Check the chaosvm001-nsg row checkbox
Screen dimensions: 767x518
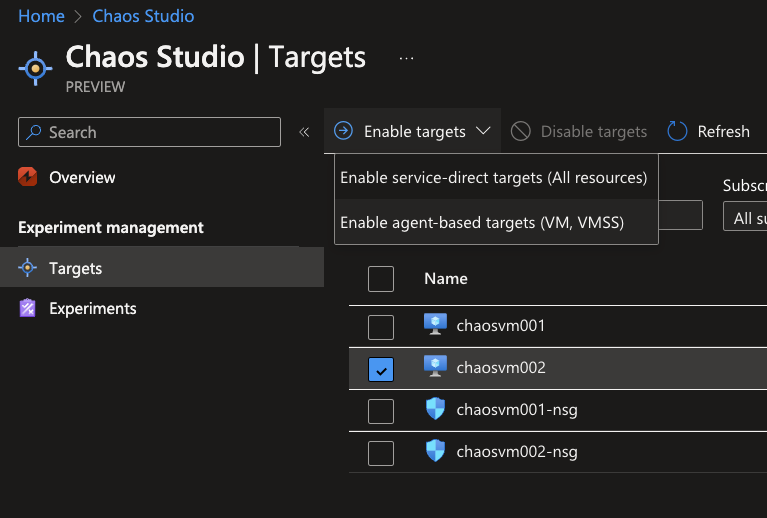[381, 411]
